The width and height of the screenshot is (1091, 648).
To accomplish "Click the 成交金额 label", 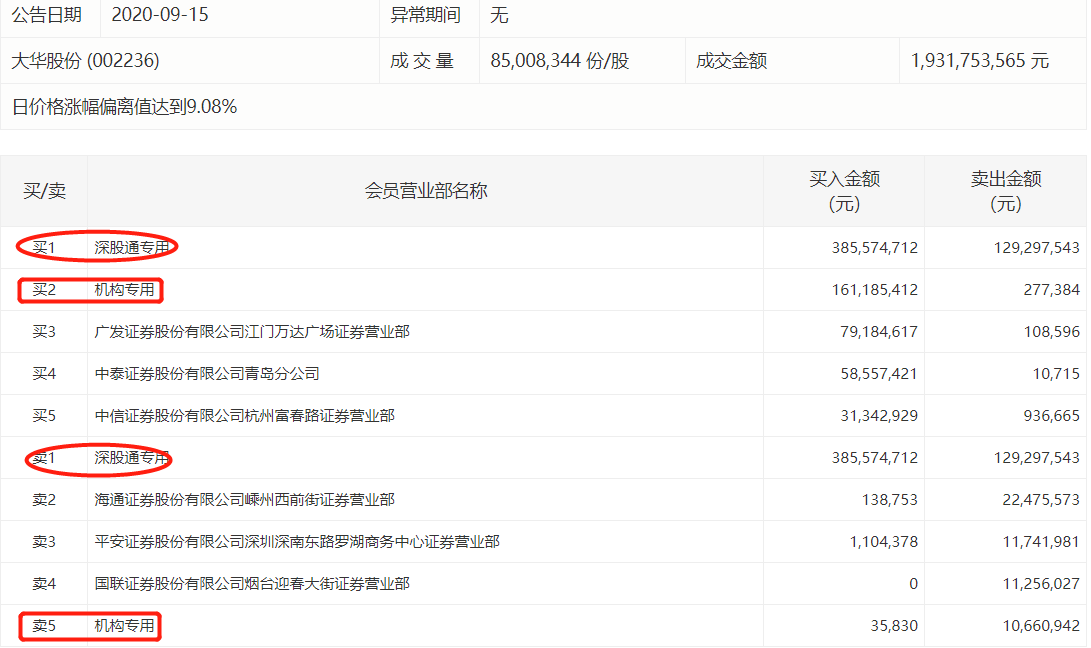I will 731,61.
